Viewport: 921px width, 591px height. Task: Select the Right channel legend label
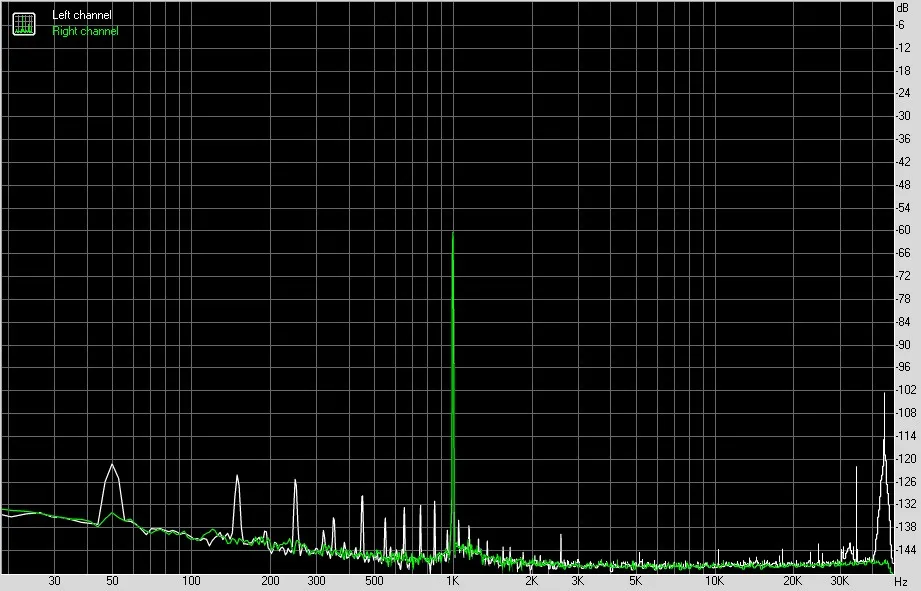(85, 31)
